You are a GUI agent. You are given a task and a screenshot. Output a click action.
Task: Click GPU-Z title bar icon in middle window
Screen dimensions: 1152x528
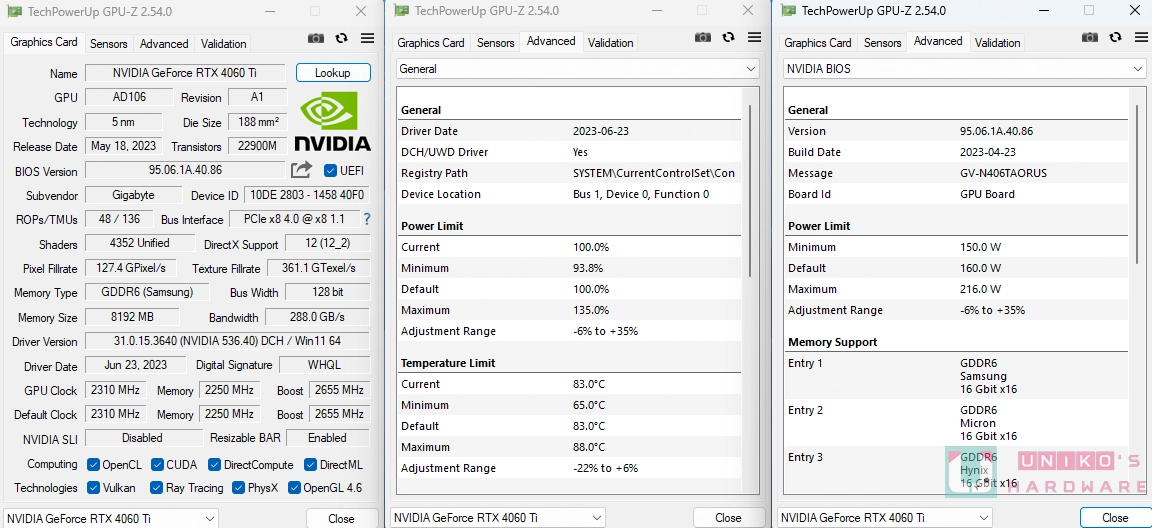coord(401,10)
